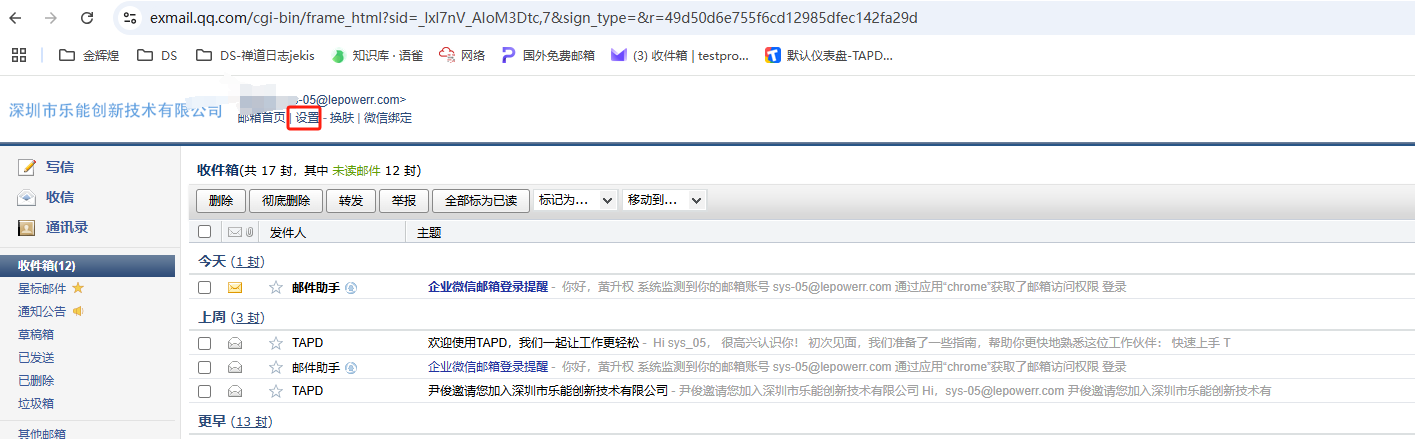Click the browser address bar
This screenshot has height=439, width=1415.
click(600, 18)
